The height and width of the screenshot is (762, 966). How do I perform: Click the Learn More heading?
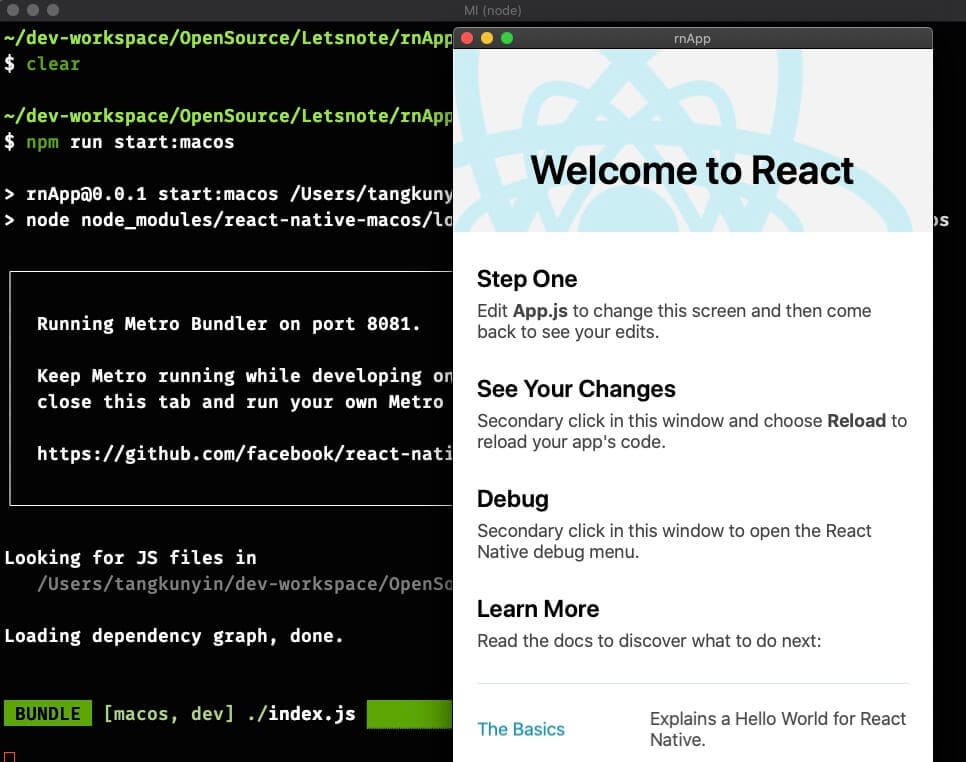pyautogui.click(x=537, y=609)
